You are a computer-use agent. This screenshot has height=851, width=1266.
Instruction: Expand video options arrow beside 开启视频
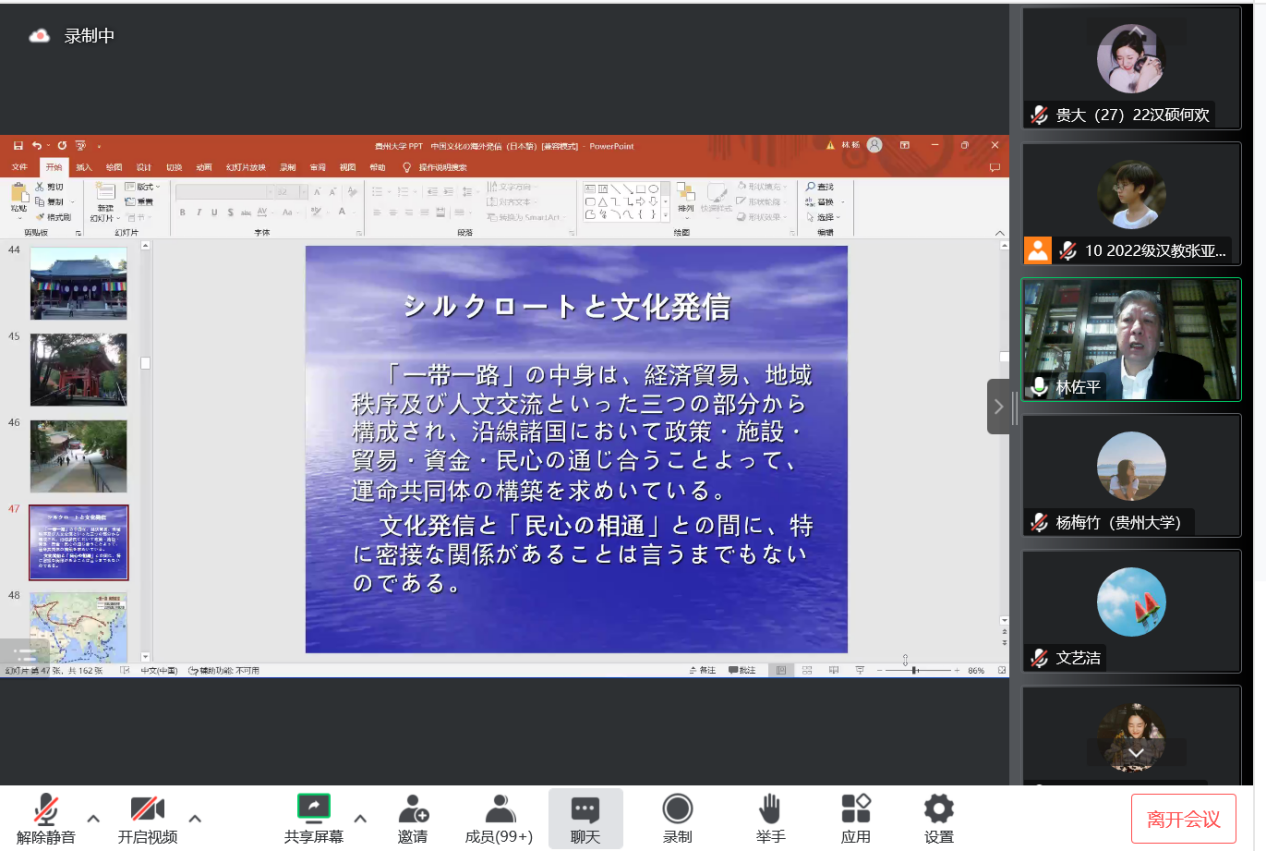coord(195,818)
